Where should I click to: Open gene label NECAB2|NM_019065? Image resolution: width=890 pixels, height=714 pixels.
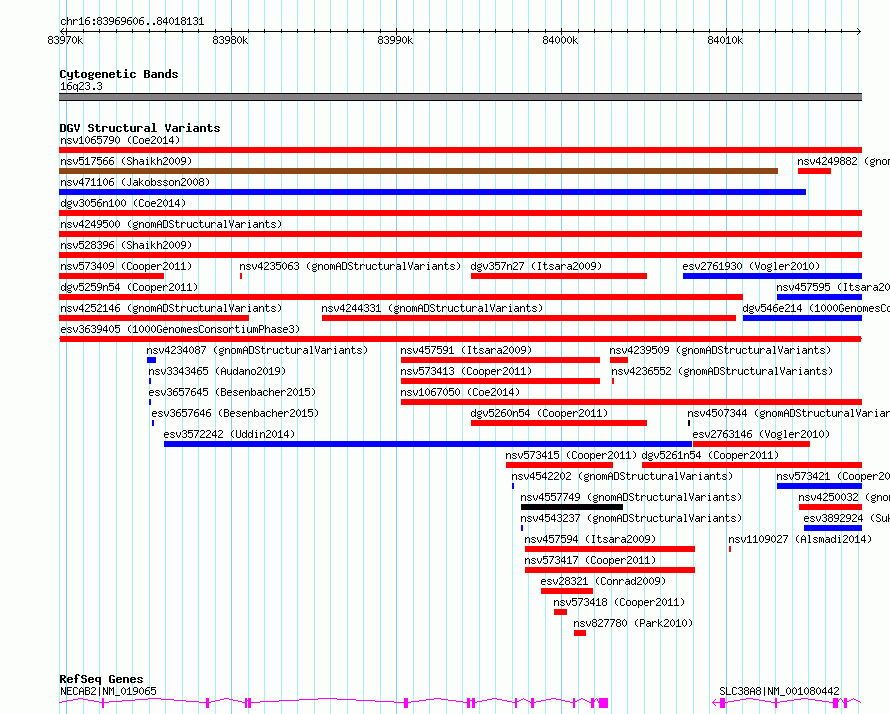tap(108, 691)
